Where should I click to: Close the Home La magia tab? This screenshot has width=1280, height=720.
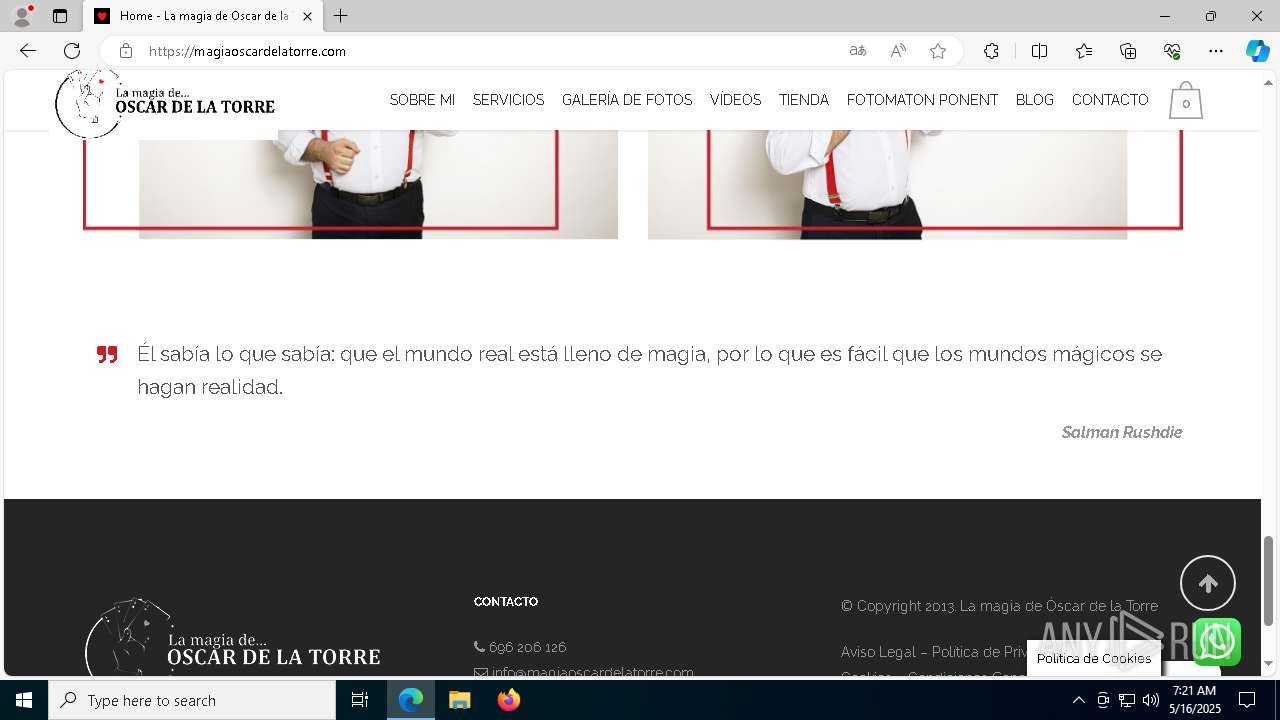click(307, 16)
